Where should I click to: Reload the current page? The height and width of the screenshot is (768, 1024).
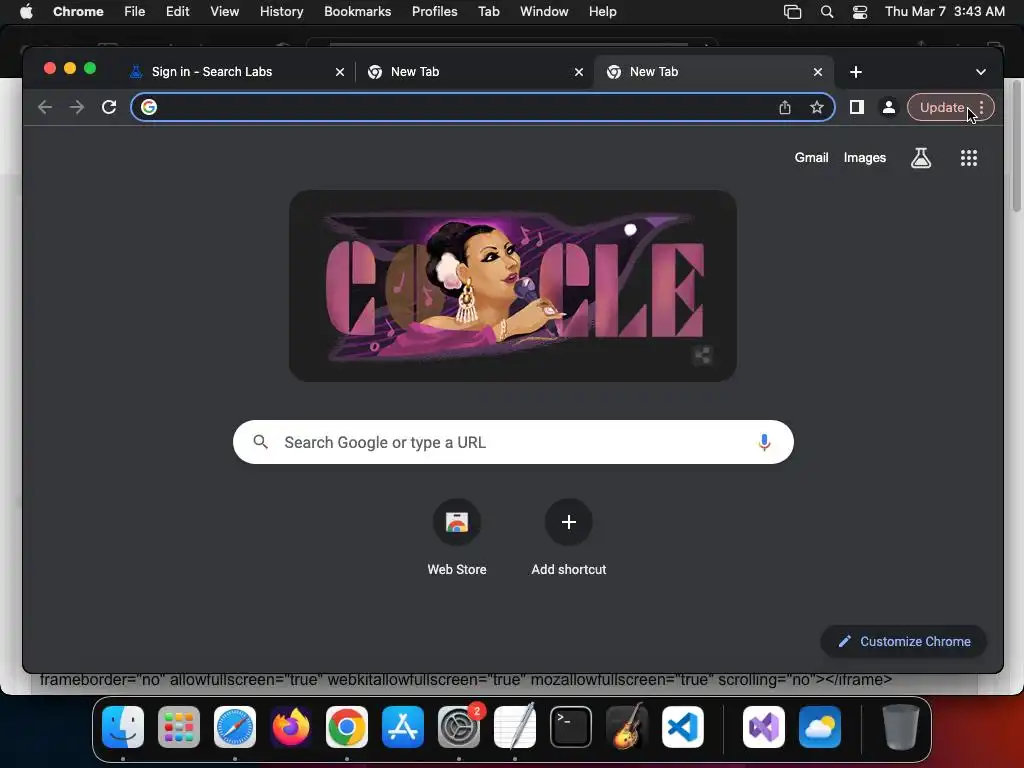tap(109, 107)
